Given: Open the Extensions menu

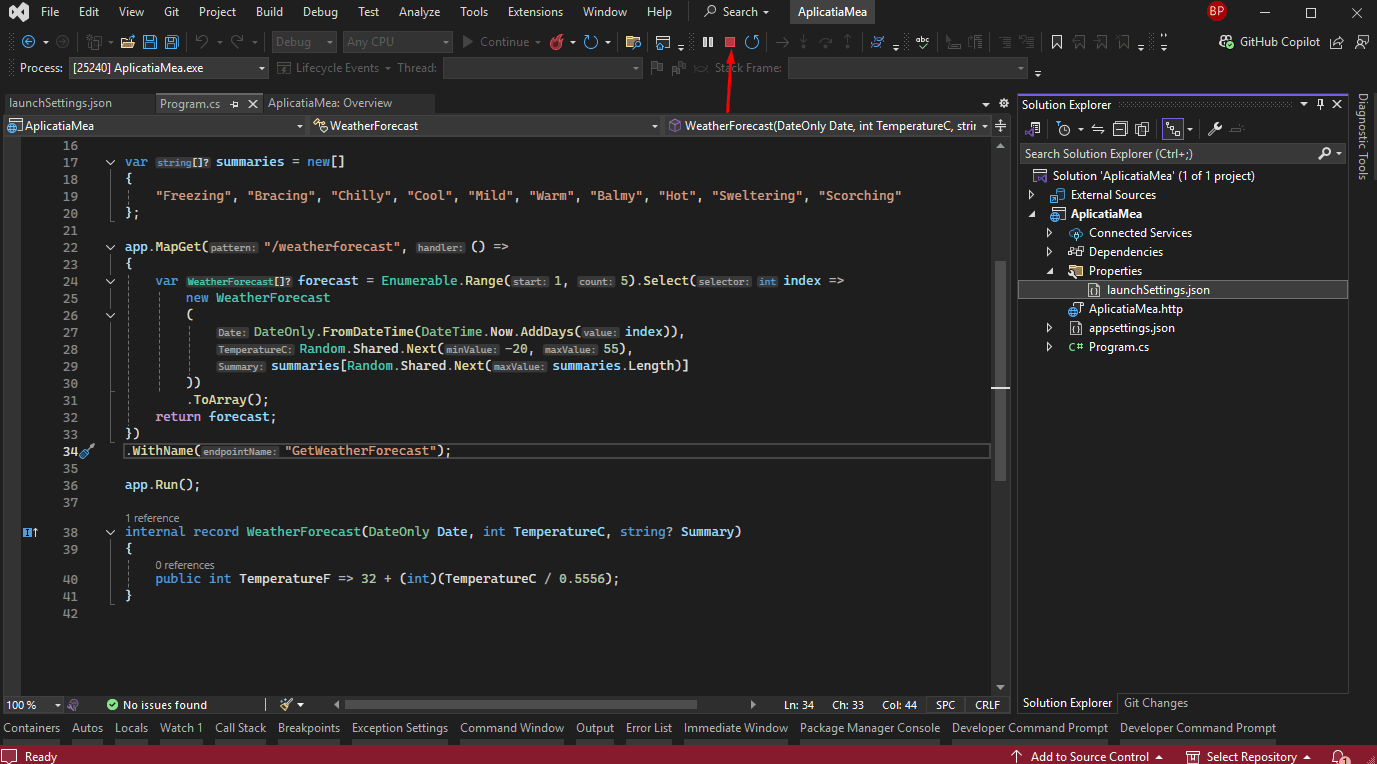Looking at the screenshot, I should click(x=535, y=12).
